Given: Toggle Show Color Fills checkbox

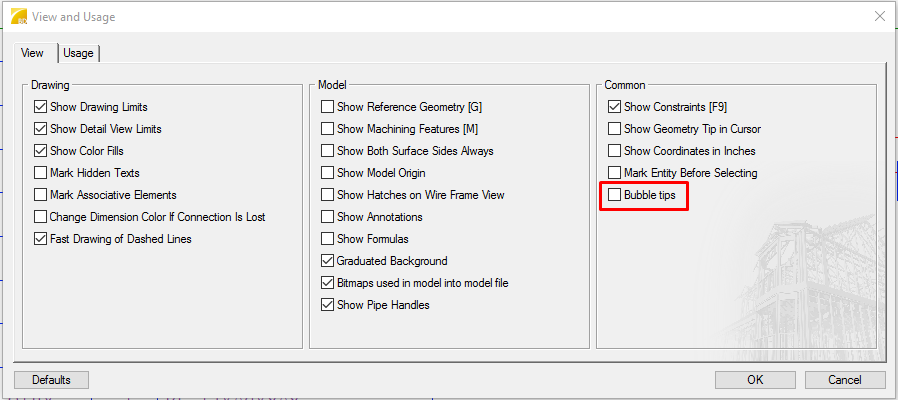Looking at the screenshot, I should 41,151.
